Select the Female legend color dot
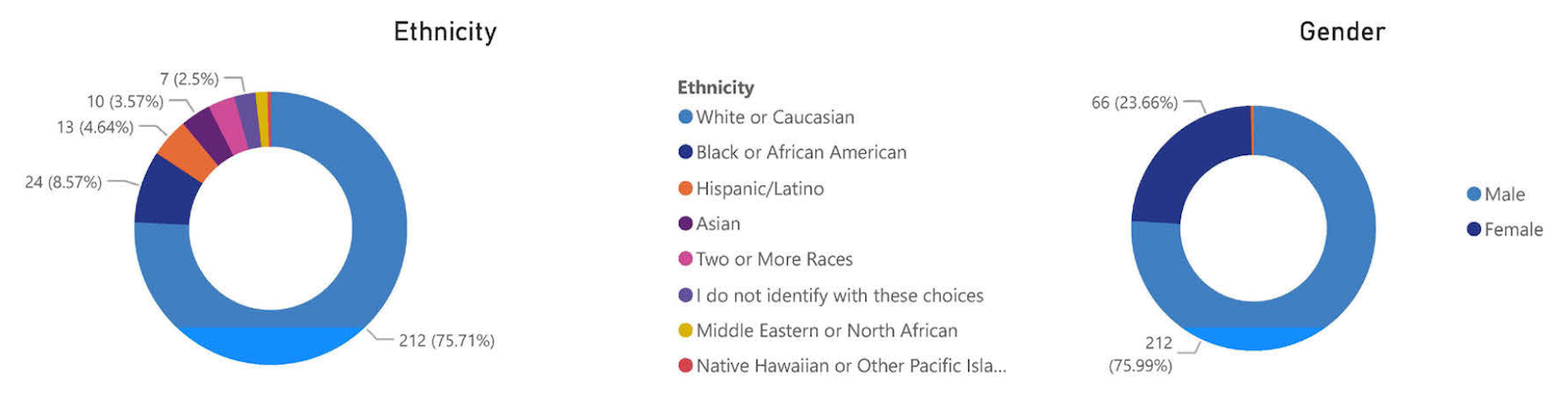1568x404 pixels. tap(1473, 229)
